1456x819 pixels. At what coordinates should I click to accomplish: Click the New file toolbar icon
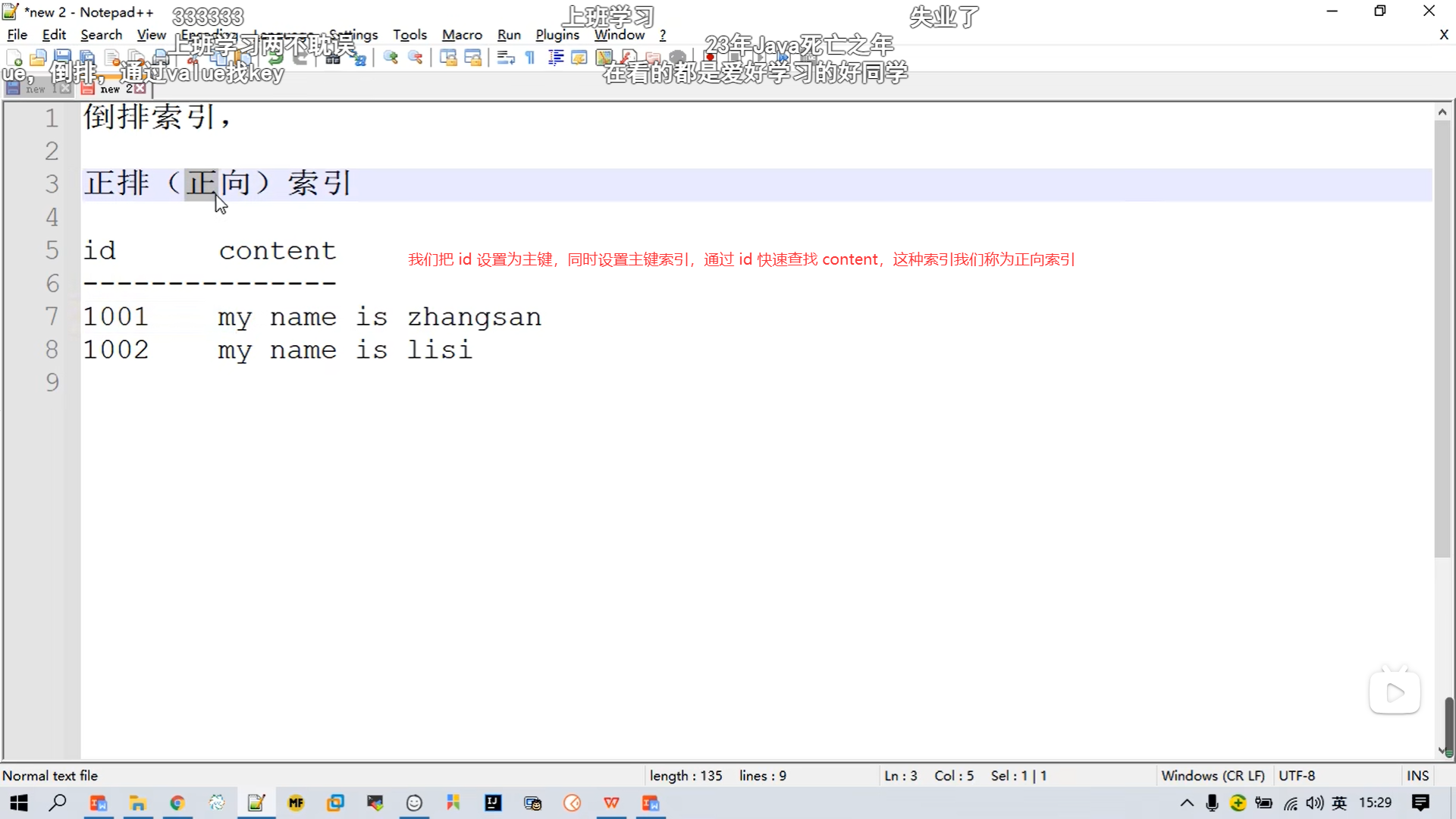[x=14, y=58]
